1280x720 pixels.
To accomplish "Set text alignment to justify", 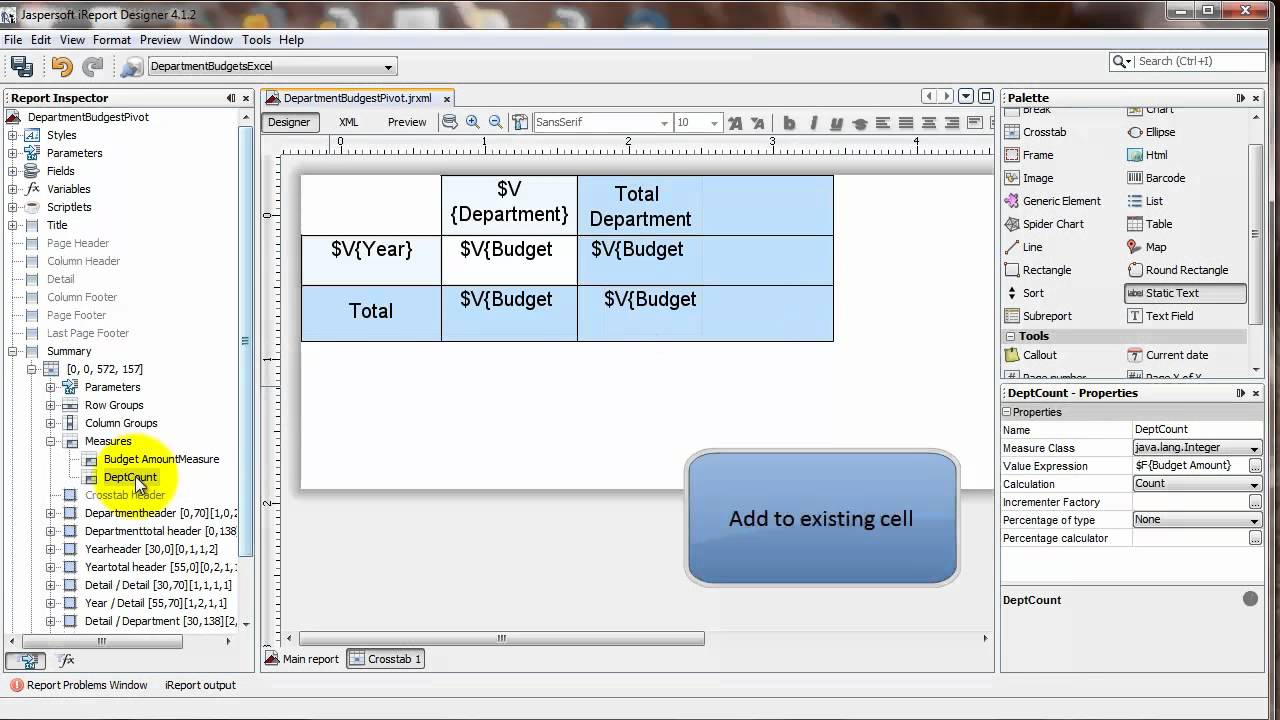I will point(906,123).
